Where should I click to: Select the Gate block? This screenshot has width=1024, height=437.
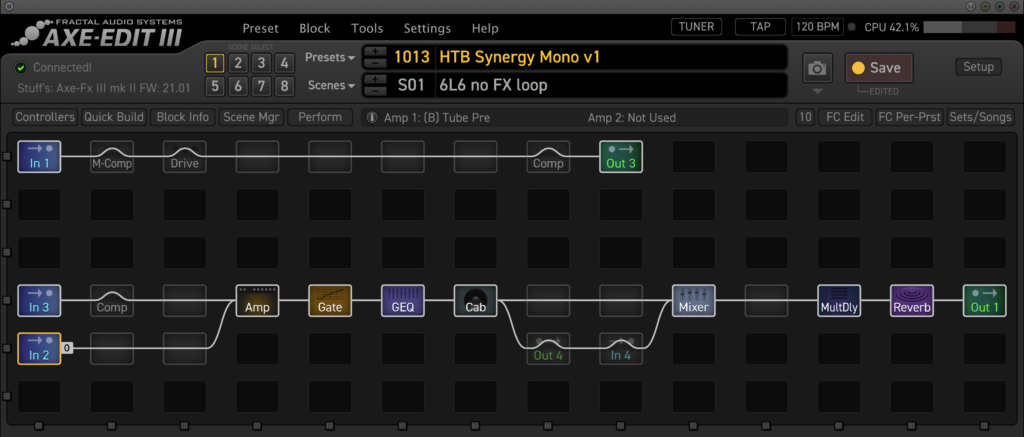330,300
